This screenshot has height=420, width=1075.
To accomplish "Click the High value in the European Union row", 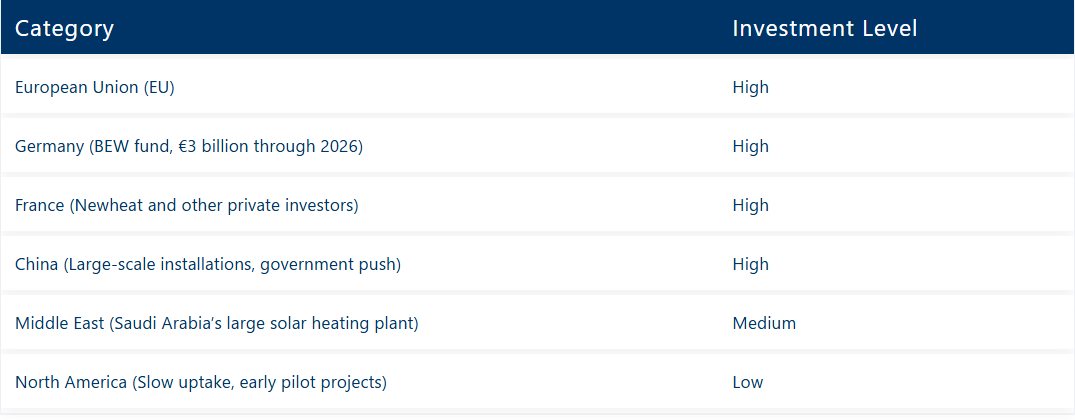I will 750,87.
